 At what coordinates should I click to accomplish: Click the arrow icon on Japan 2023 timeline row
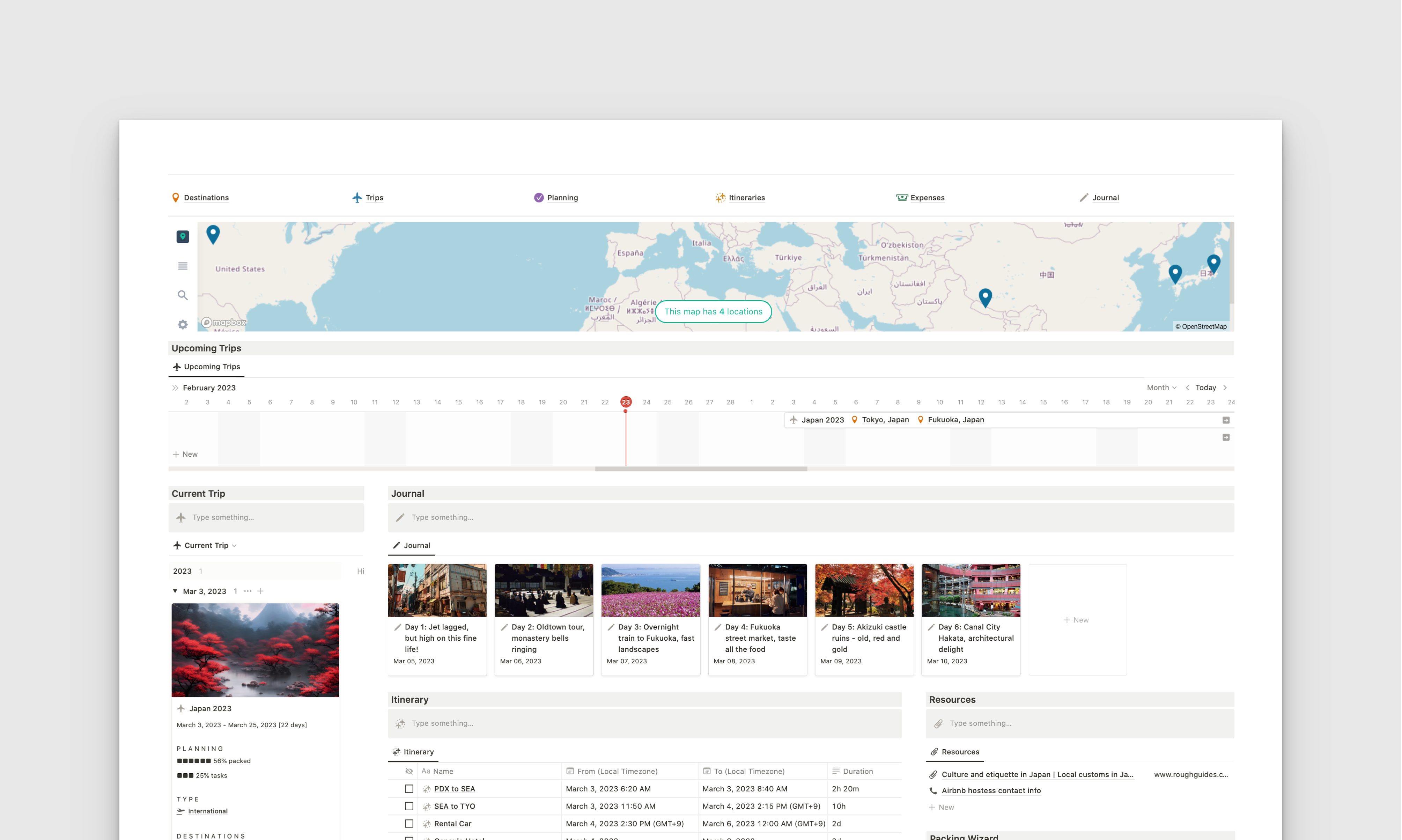1225,420
